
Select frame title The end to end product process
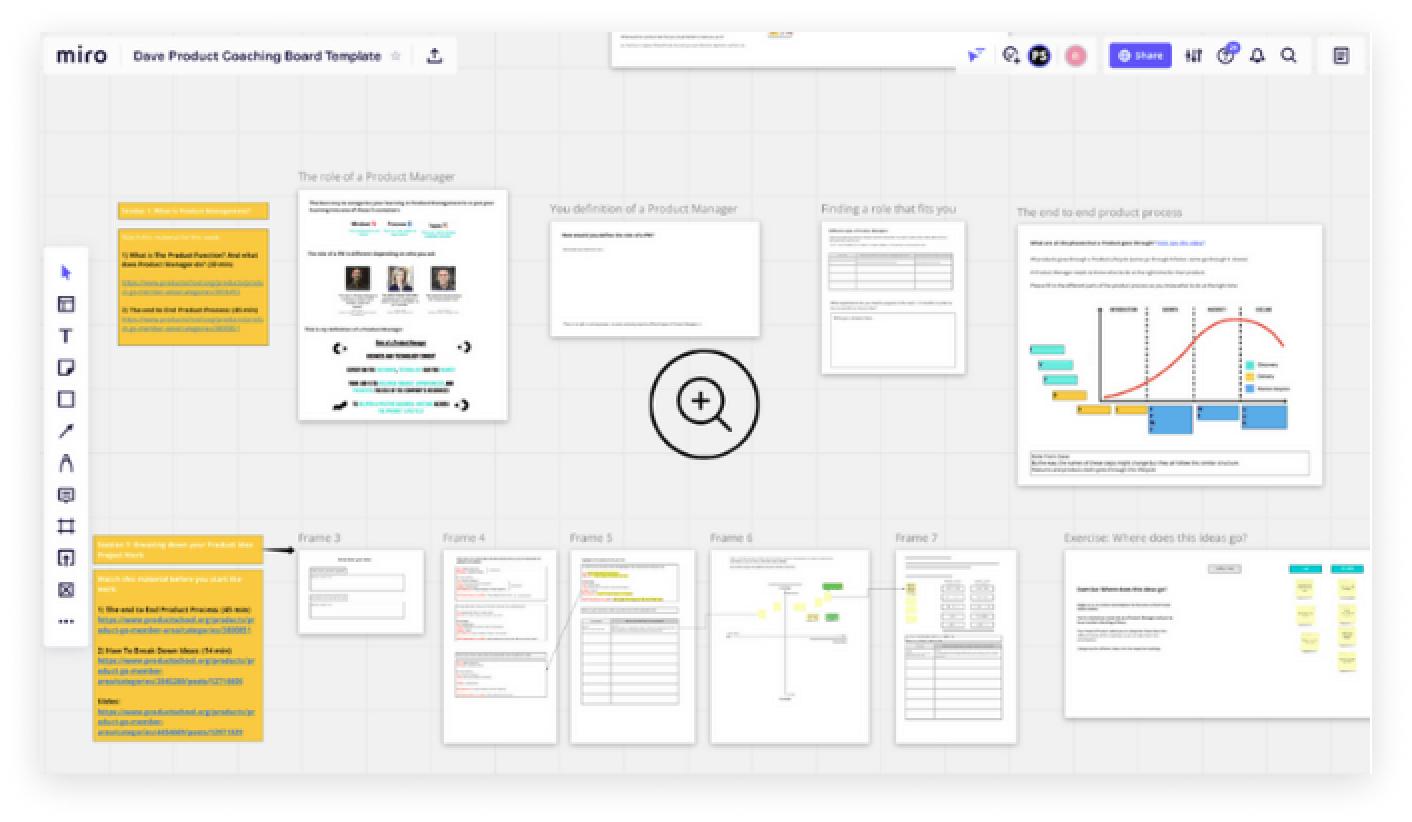tap(1099, 213)
